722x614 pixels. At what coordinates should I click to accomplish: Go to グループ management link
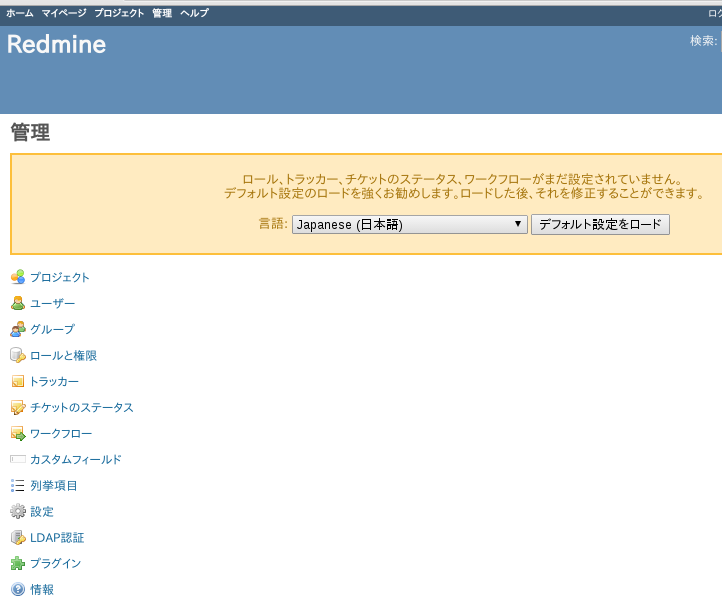(x=52, y=329)
